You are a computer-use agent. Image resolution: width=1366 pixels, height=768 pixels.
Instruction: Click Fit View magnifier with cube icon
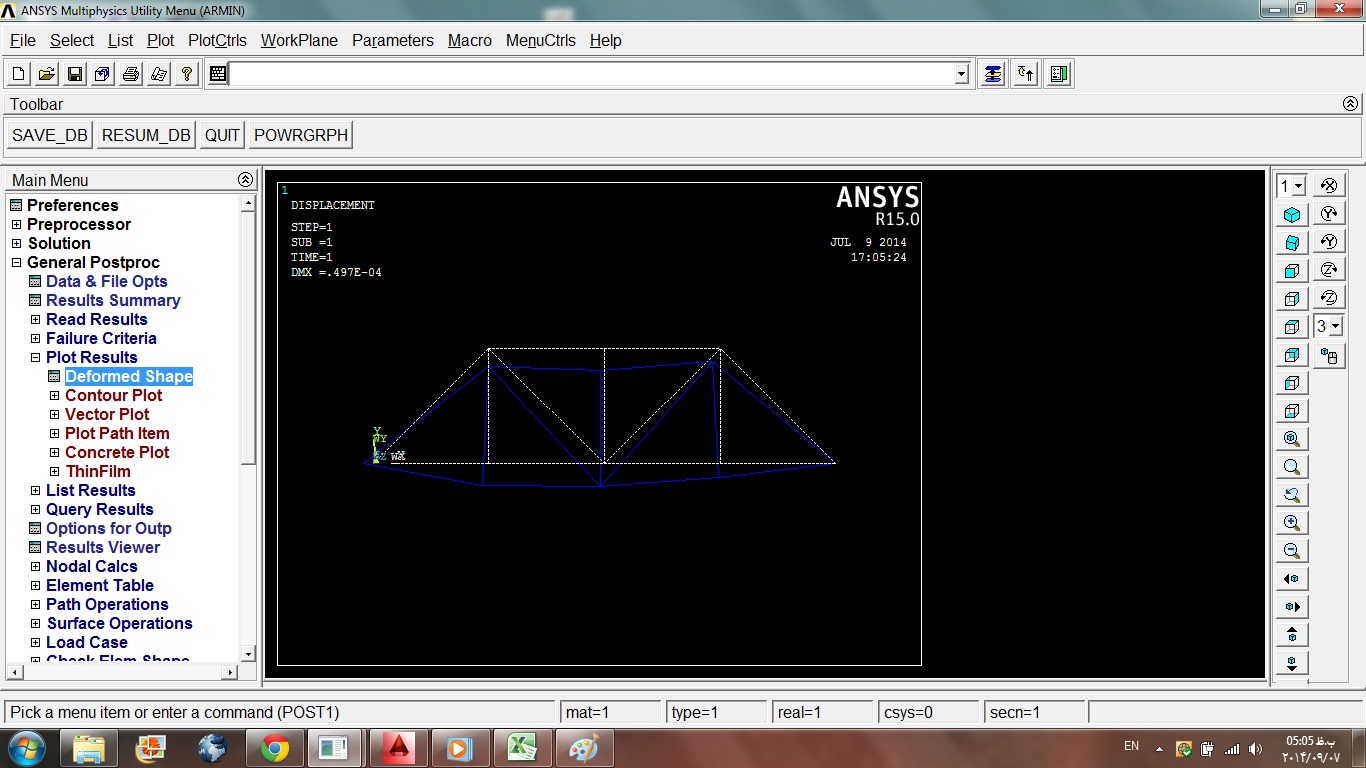point(1292,439)
